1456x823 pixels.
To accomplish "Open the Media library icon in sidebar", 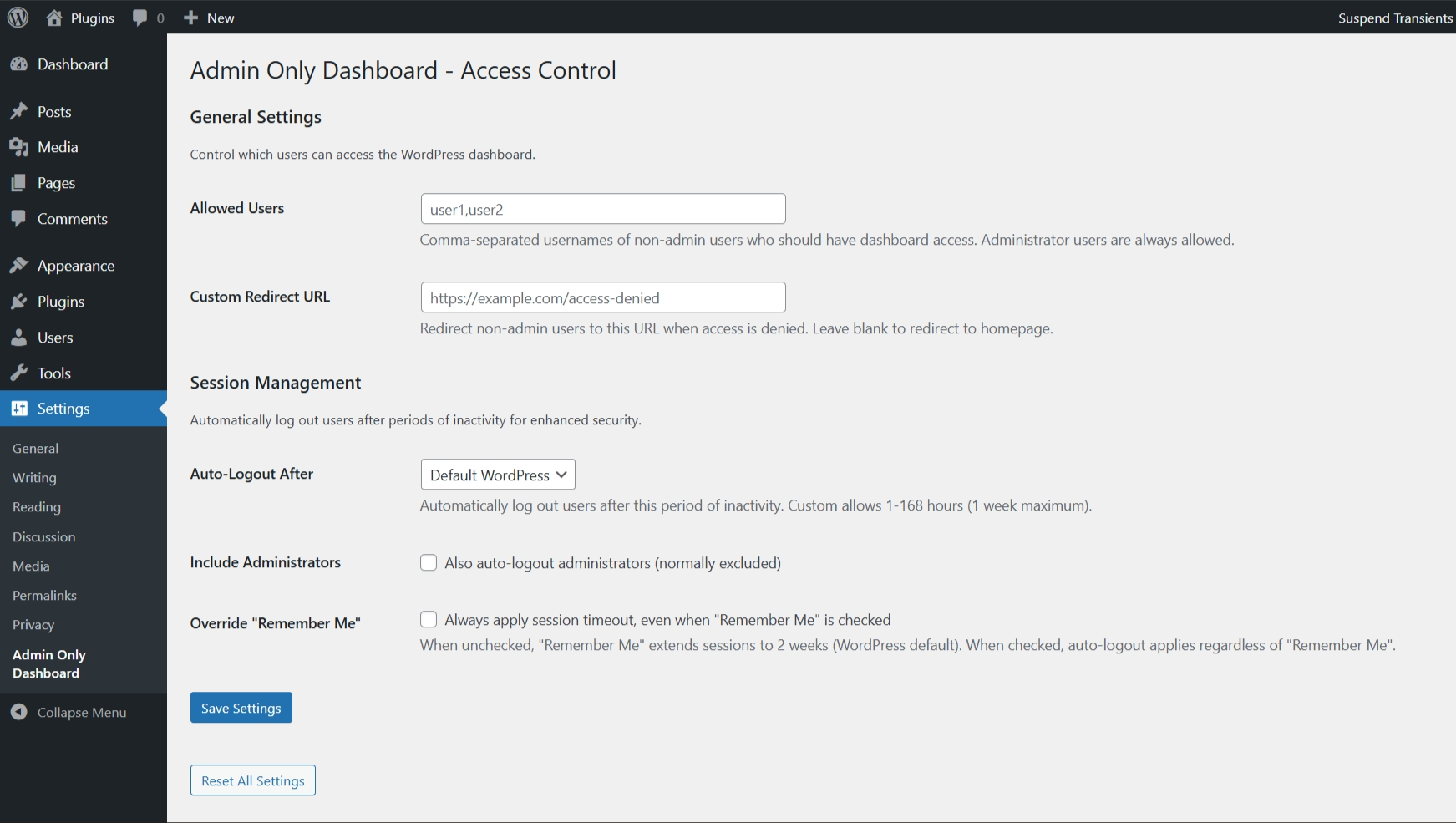I will (20, 147).
